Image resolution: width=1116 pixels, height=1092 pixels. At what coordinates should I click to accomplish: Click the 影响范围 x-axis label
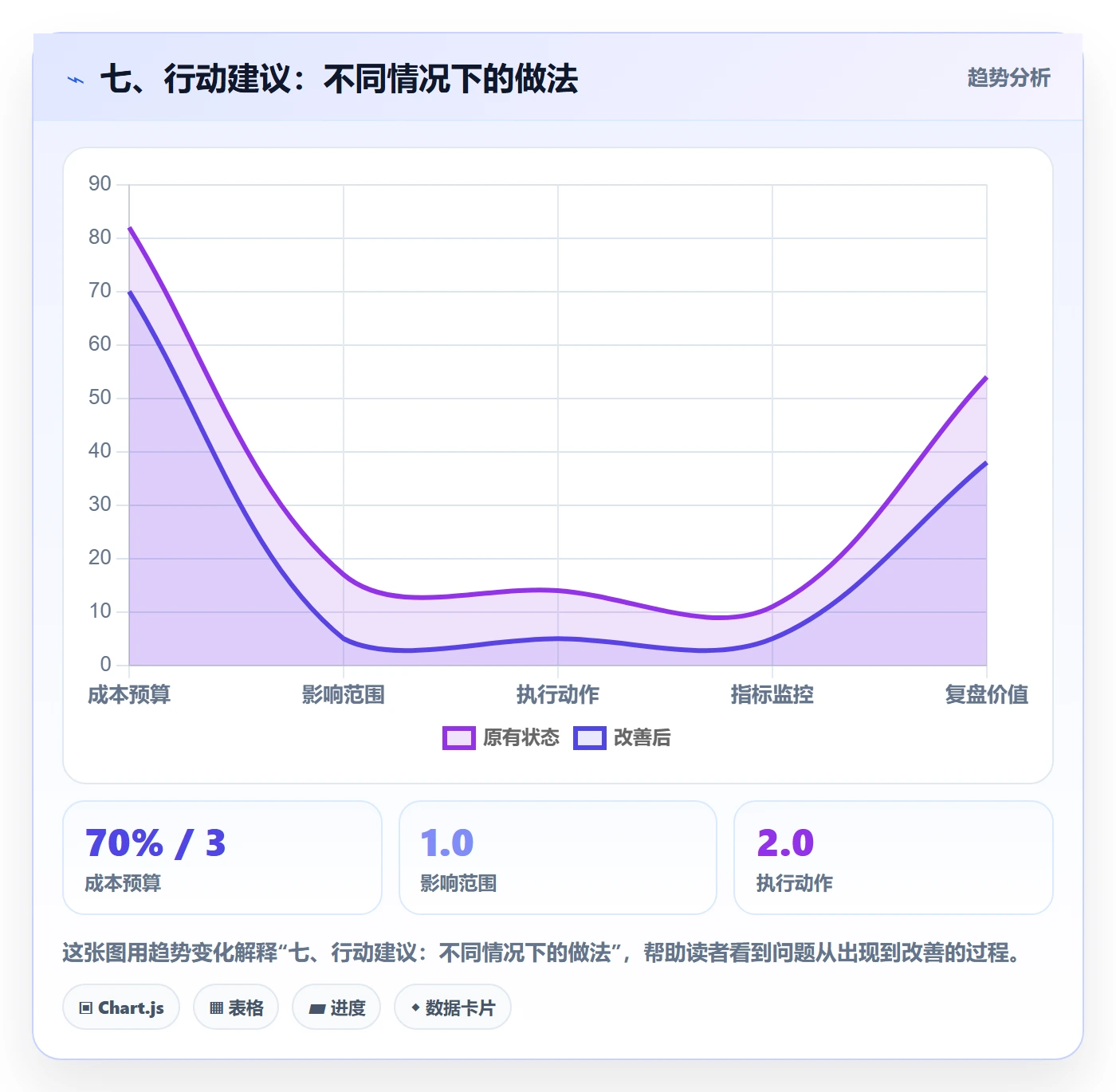[x=344, y=694]
